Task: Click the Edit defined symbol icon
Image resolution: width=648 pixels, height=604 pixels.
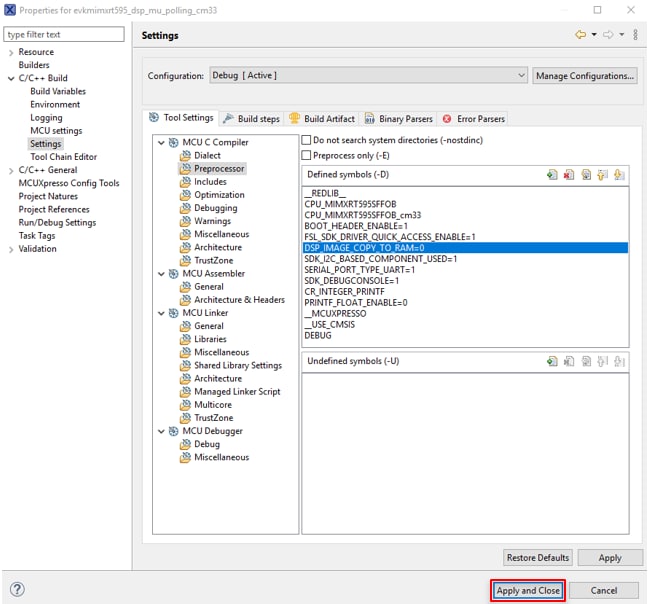Action: [586, 175]
